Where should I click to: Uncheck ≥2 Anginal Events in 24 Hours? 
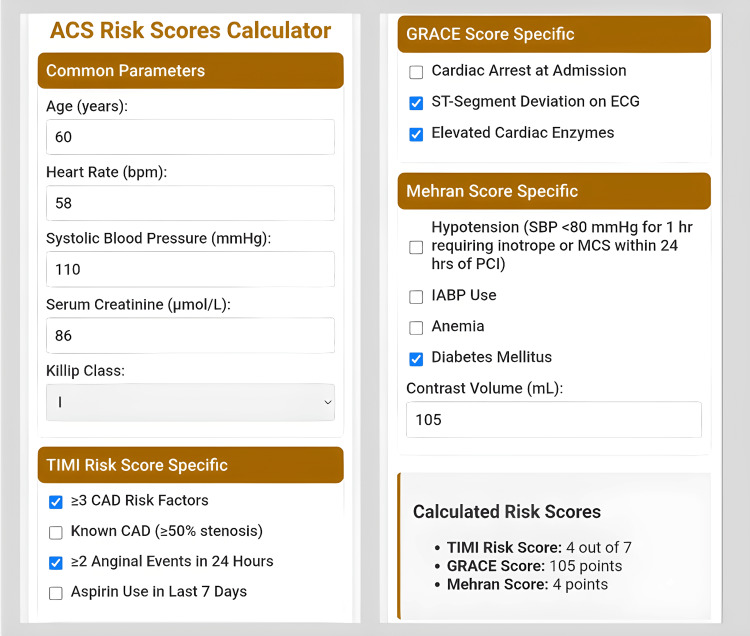click(56, 563)
